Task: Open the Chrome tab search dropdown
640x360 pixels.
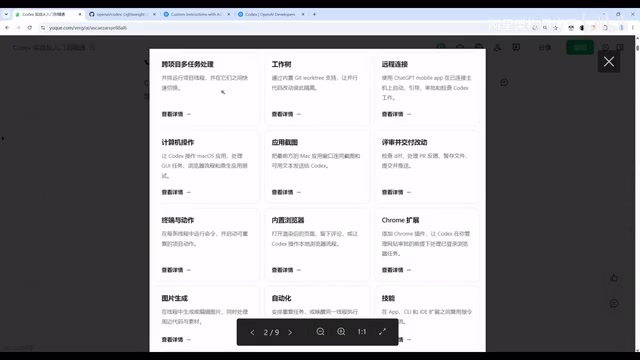Action: point(6,14)
